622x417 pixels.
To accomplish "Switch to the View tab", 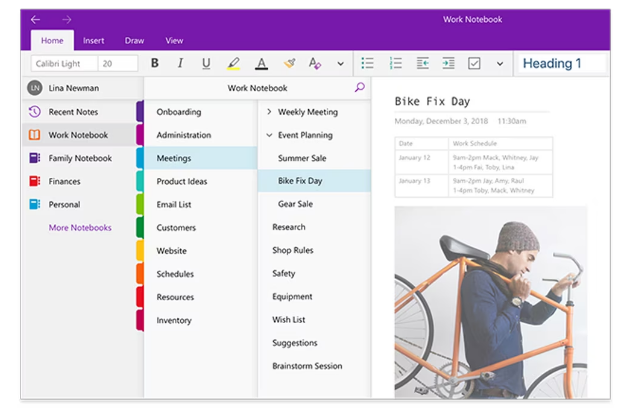I will 174,40.
